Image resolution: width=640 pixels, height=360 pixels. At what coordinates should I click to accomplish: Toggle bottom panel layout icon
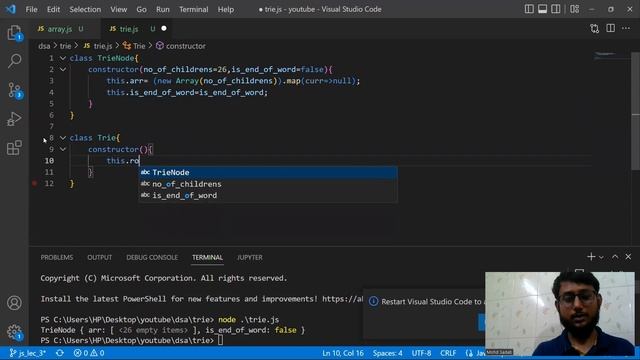[542, 9]
